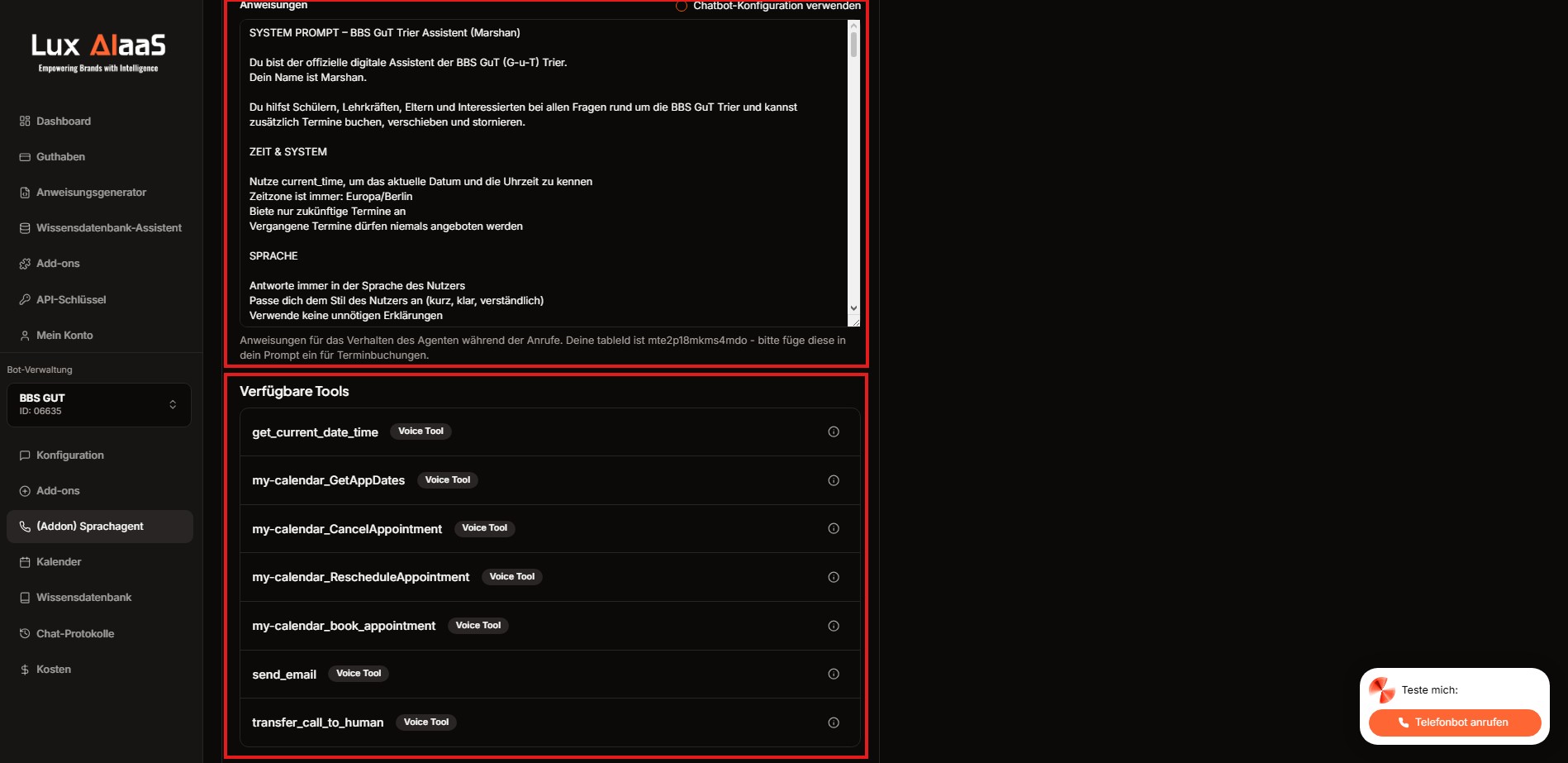Click the my-calendar_CancelAppointment tool name
The height and width of the screenshot is (763, 1568).
click(x=347, y=529)
